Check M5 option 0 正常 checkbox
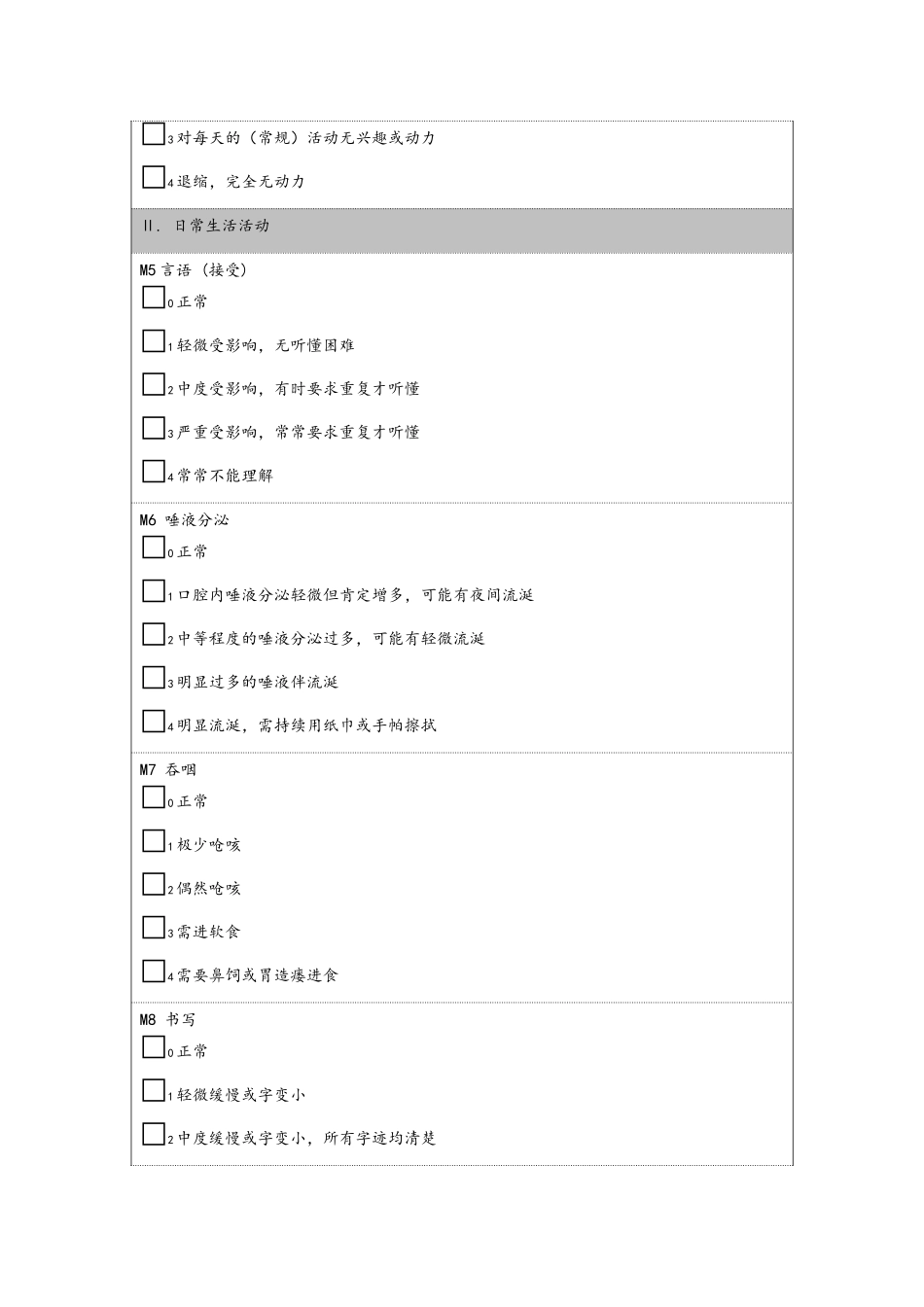The image size is (924, 1307). click(153, 299)
